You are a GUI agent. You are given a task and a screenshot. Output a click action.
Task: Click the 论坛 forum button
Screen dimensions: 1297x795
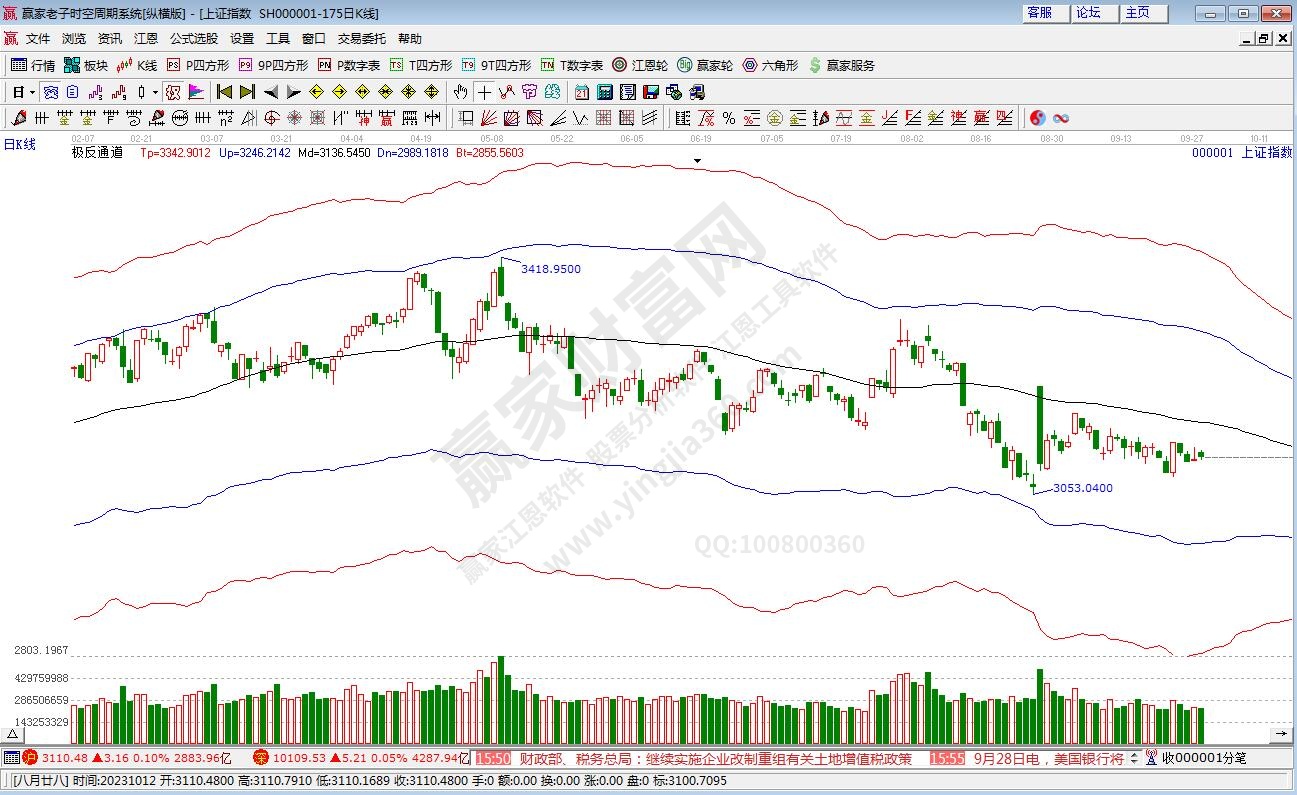[1088, 13]
